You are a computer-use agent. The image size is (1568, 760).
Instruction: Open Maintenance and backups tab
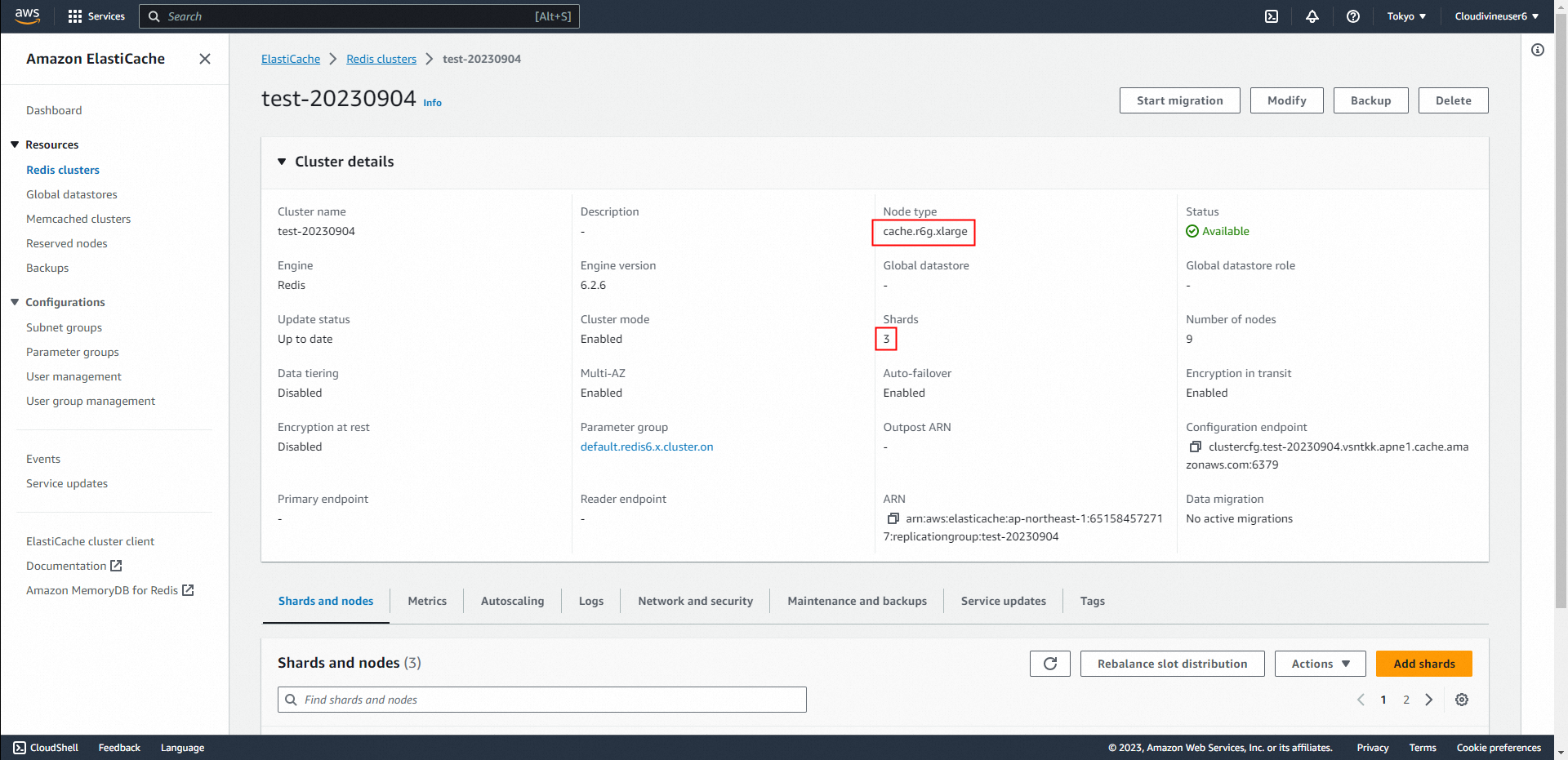tap(857, 601)
